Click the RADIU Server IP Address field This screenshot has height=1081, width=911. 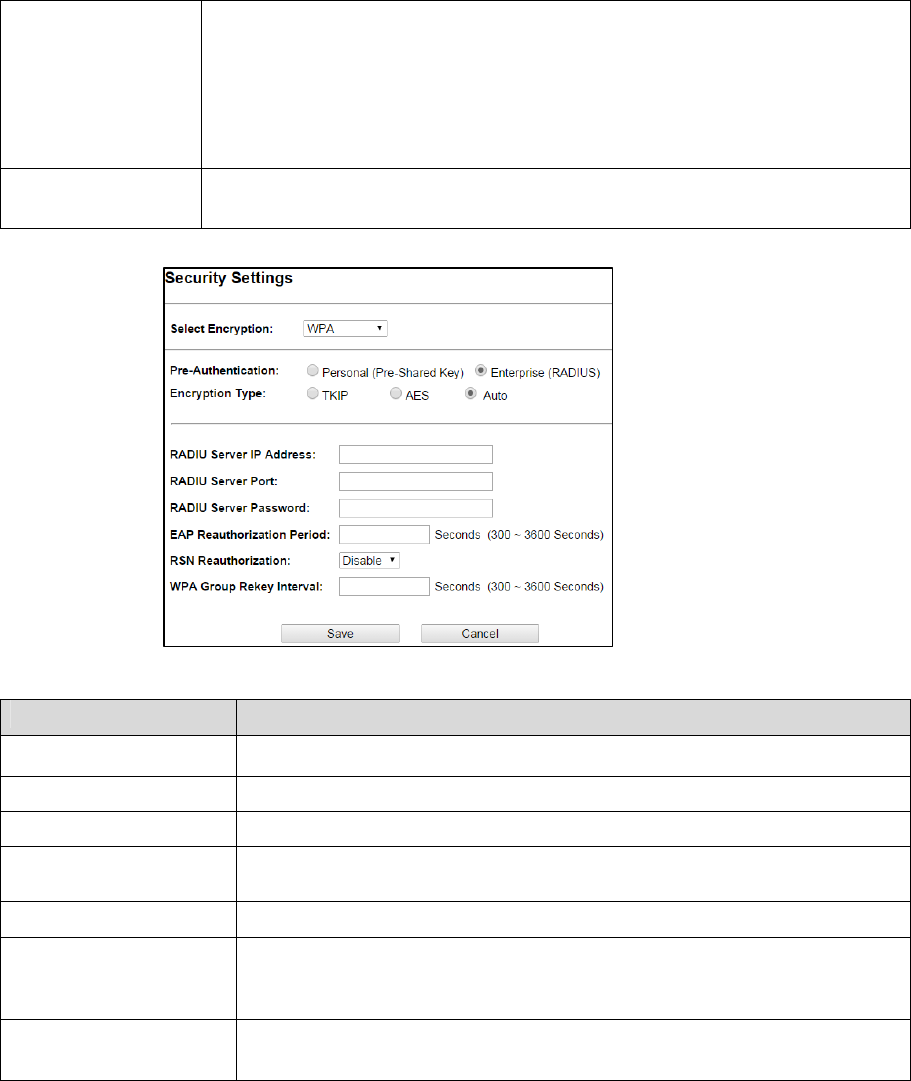coord(416,454)
